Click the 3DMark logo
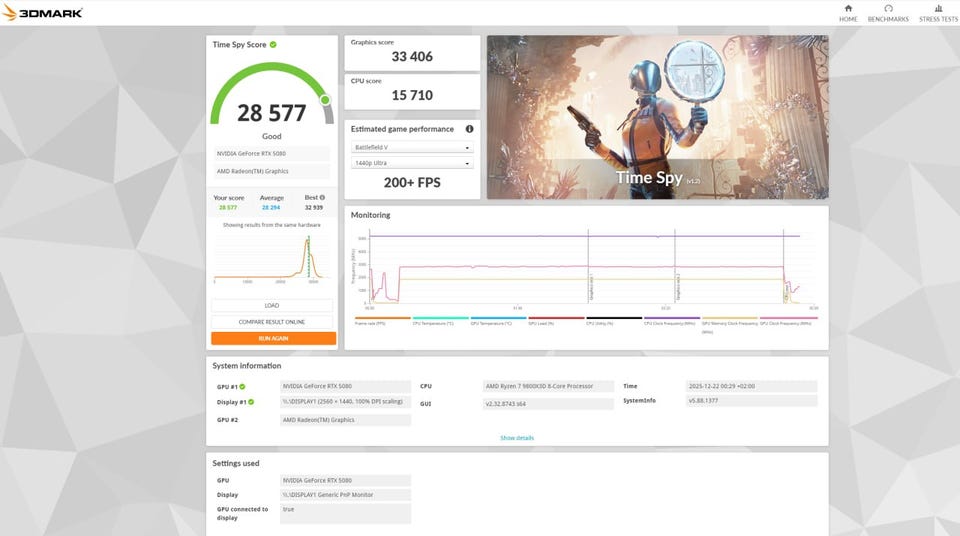This screenshot has width=960, height=536. (x=42, y=12)
